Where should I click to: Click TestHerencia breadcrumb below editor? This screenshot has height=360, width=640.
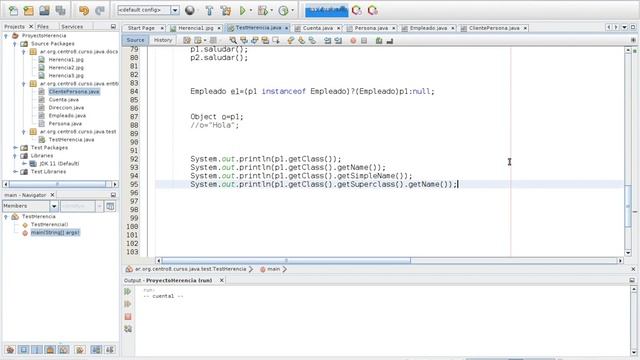coord(191,269)
